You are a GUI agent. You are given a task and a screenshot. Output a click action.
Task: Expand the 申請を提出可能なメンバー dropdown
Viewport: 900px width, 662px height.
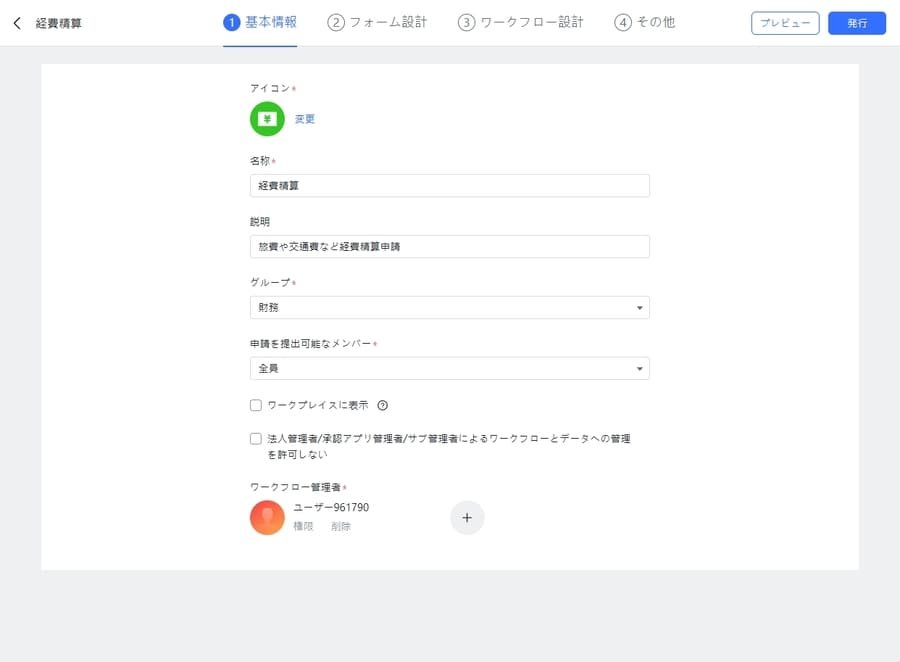point(450,368)
